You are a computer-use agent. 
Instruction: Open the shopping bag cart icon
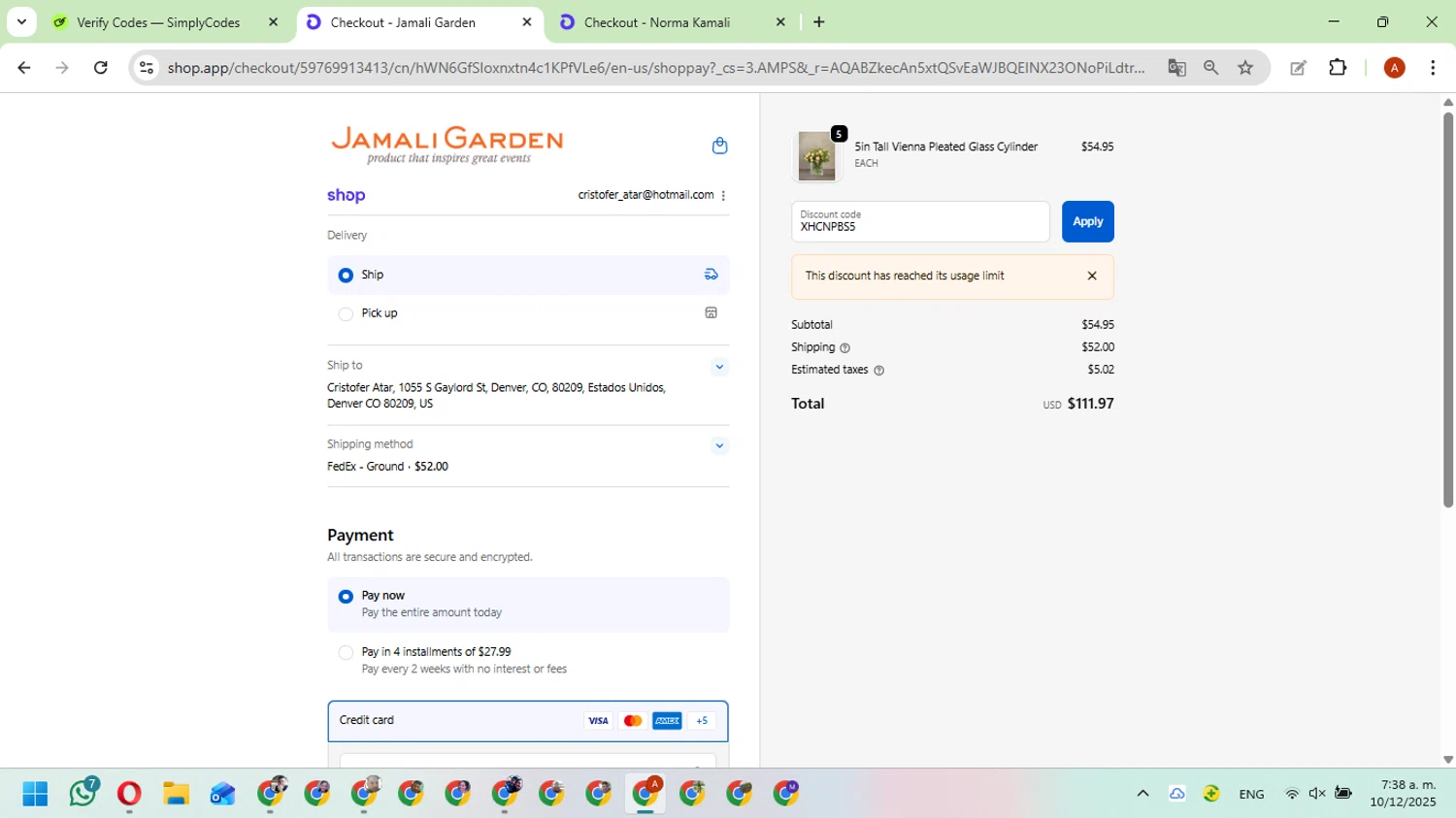pyautogui.click(x=719, y=146)
